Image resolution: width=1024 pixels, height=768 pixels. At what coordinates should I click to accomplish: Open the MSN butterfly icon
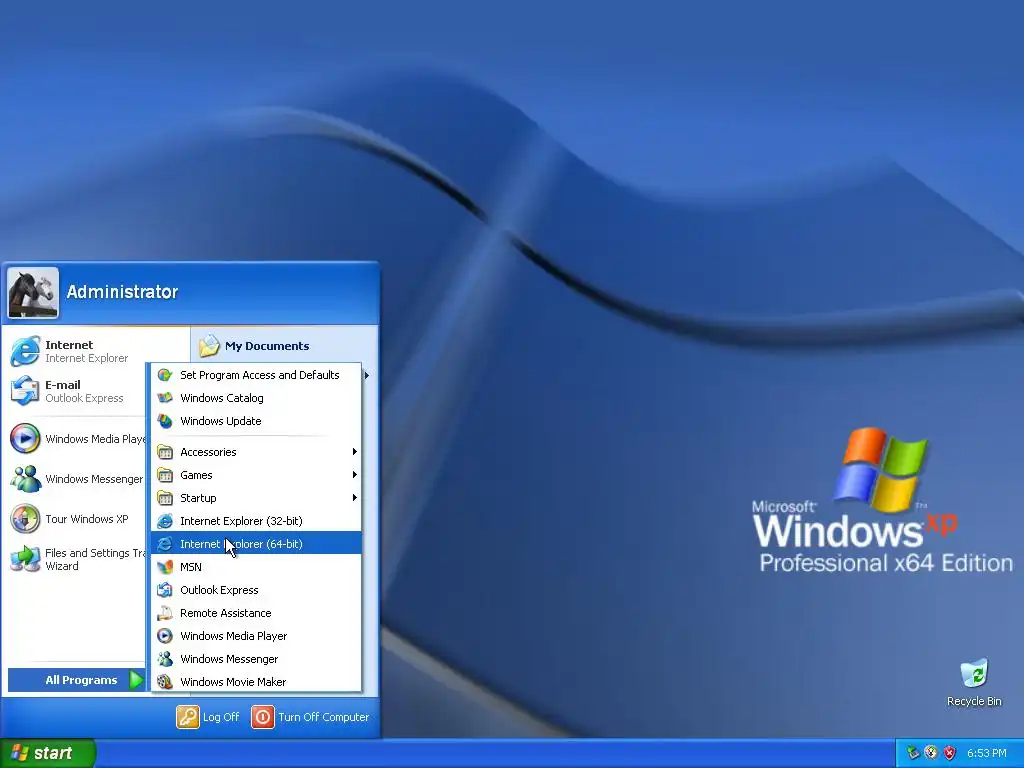click(165, 567)
